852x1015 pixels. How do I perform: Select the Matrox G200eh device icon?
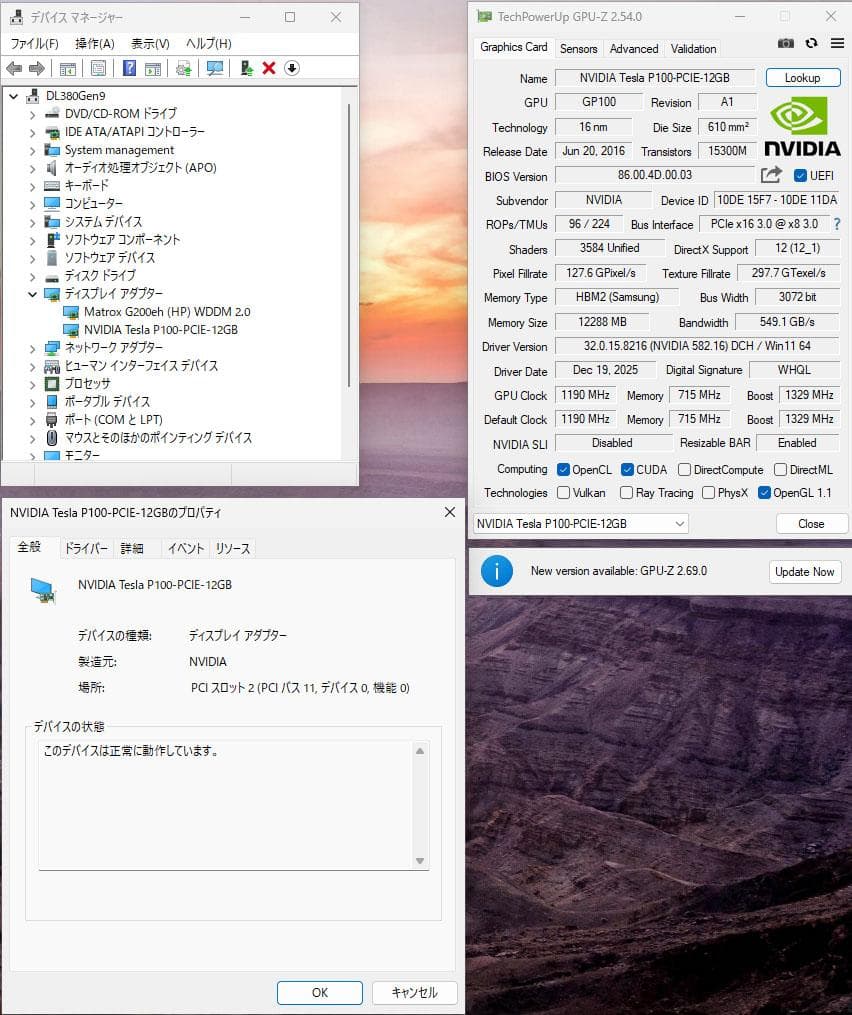[71, 312]
